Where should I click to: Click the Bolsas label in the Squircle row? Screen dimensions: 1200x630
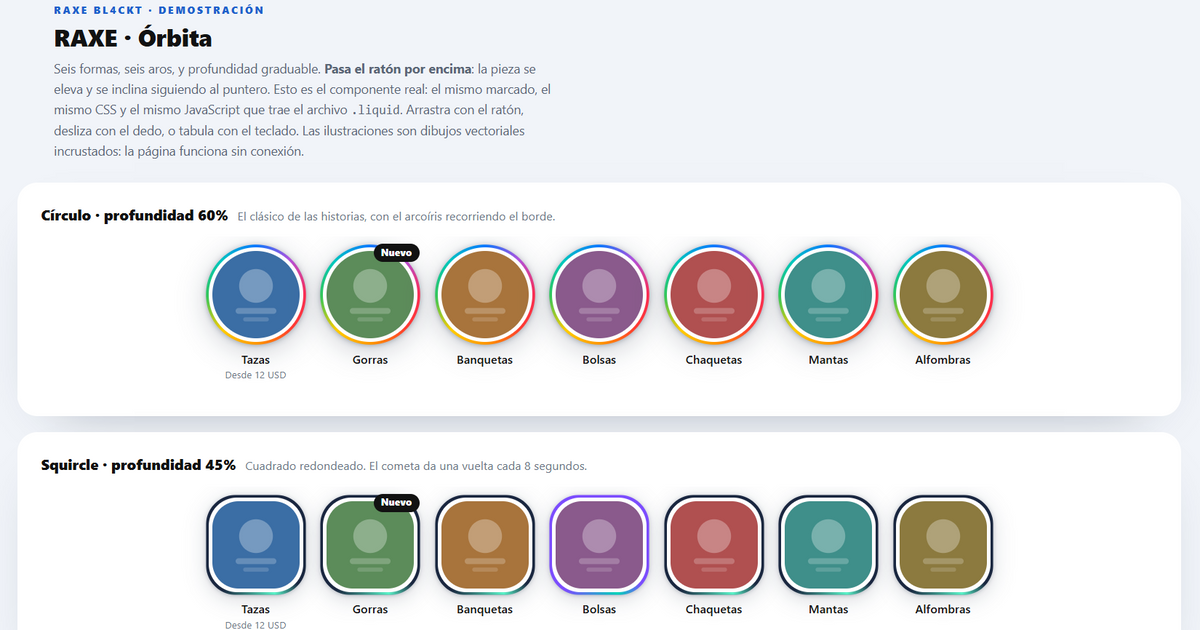599,610
